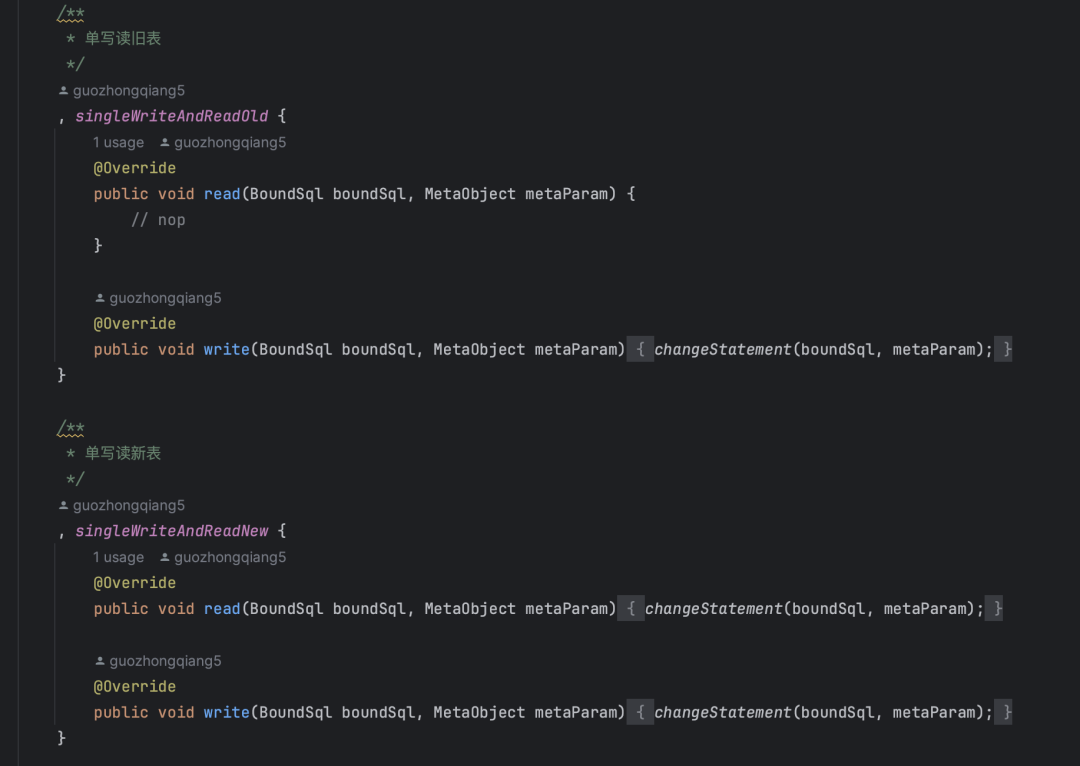Expand folded closing brace of singleWriteAndReadNew read
This screenshot has height=766, width=1080.
(x=995, y=608)
